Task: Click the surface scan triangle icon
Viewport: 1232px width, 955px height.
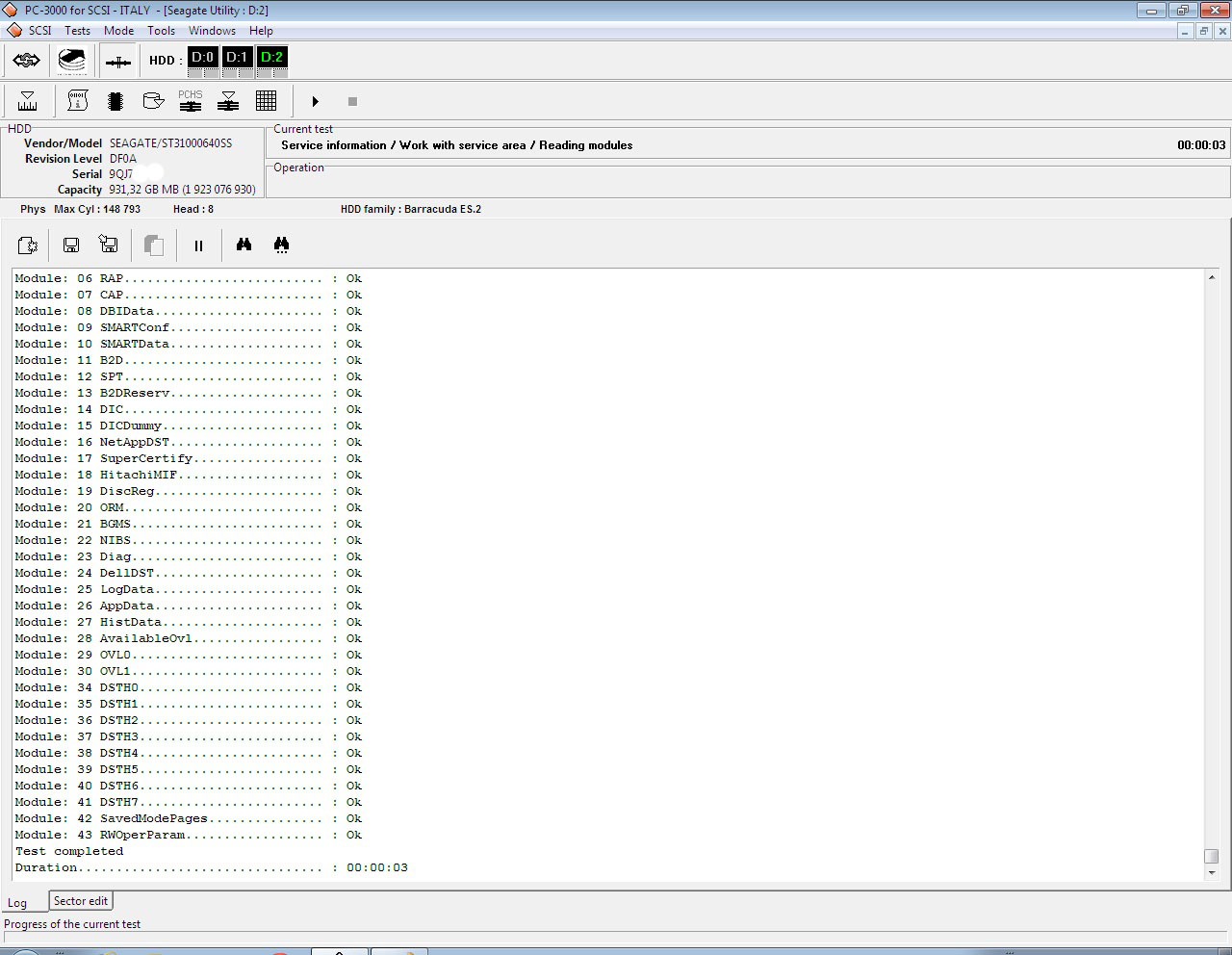Action: point(228,101)
